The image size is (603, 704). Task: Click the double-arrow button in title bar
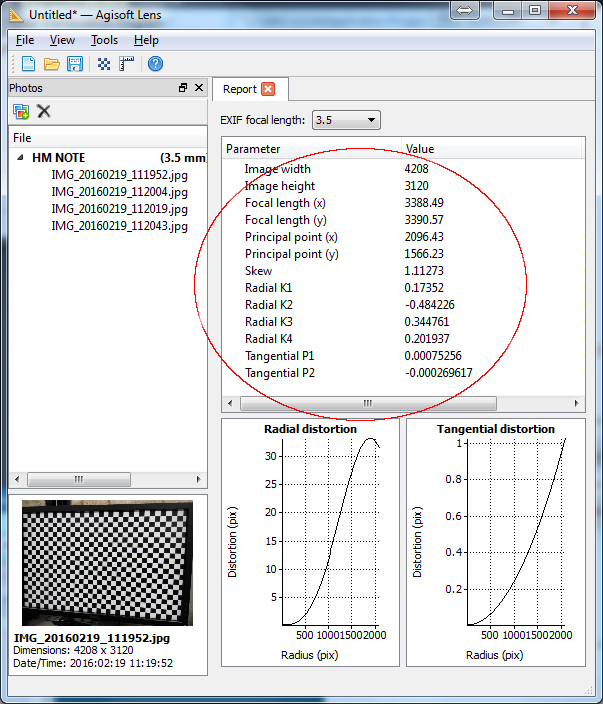[x=465, y=10]
